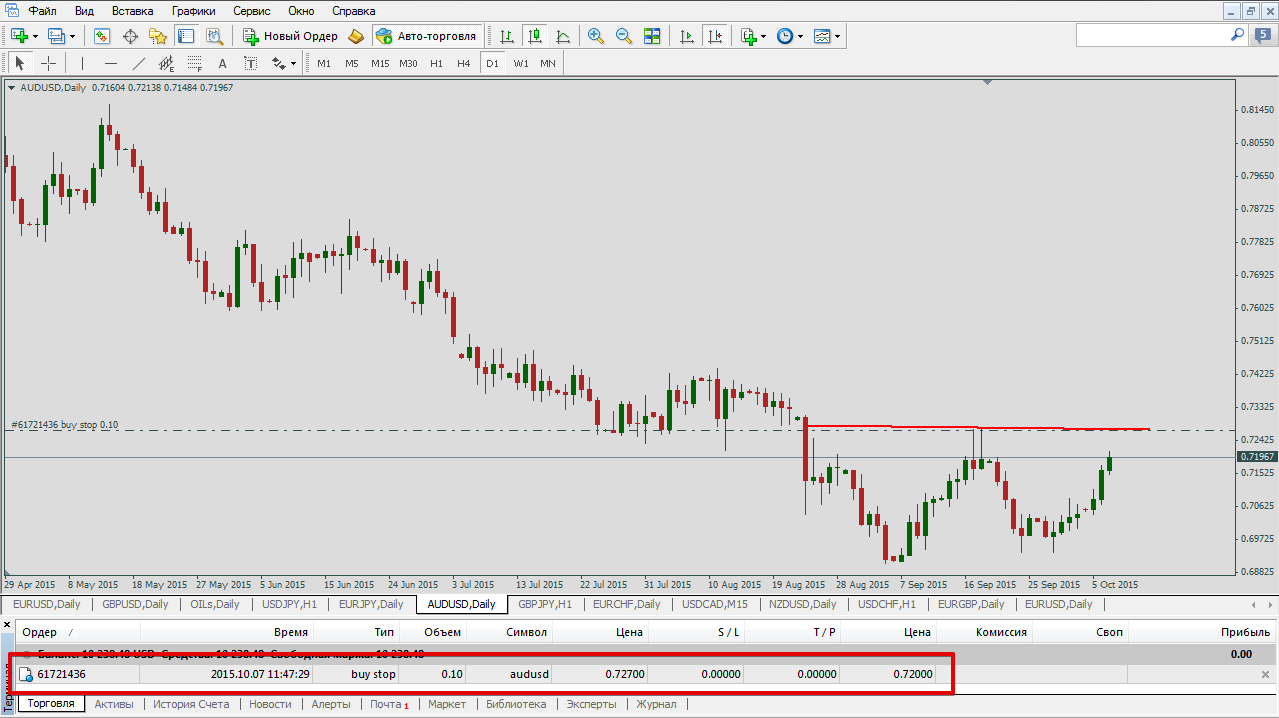The image size is (1279, 718).
Task: Toggle the Navigator panel star-folder icon
Action: [158, 36]
